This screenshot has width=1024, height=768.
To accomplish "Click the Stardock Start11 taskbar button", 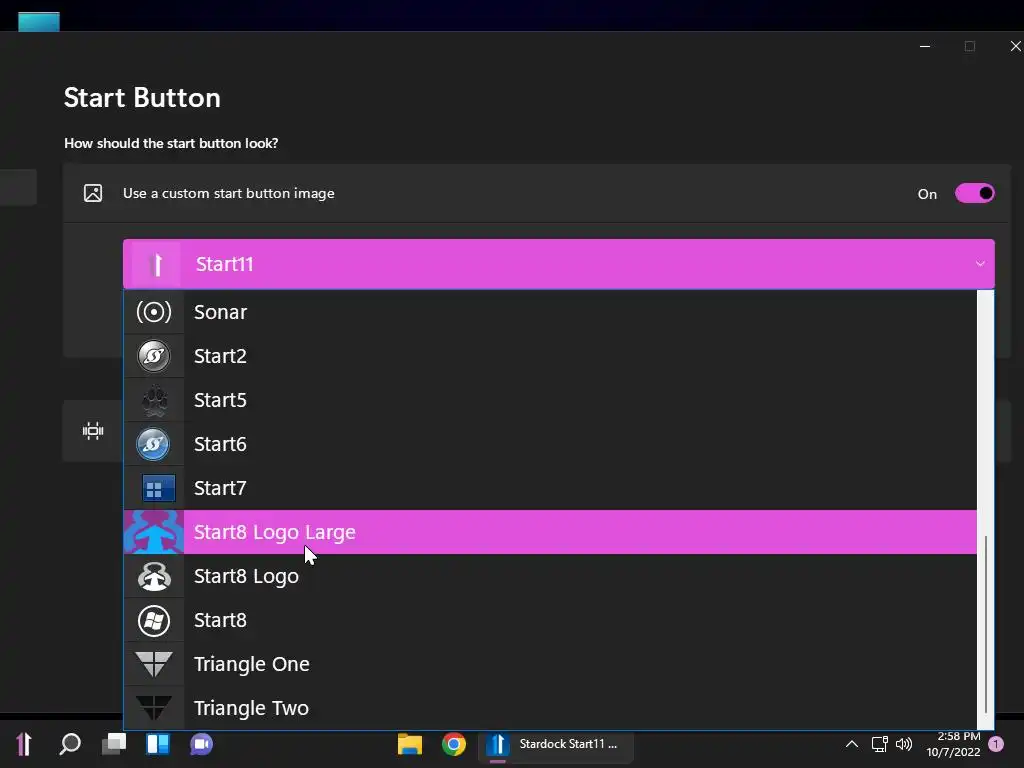I will [556, 744].
